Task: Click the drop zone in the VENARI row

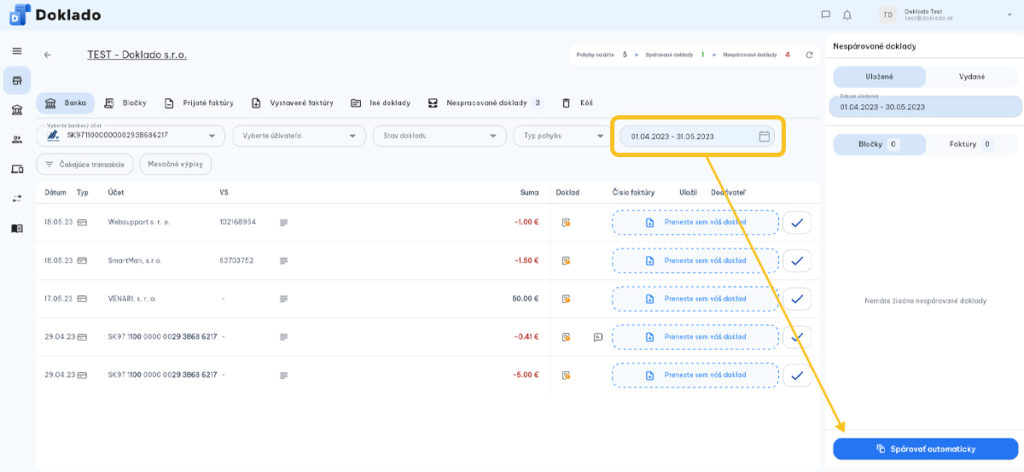Action: click(695, 299)
